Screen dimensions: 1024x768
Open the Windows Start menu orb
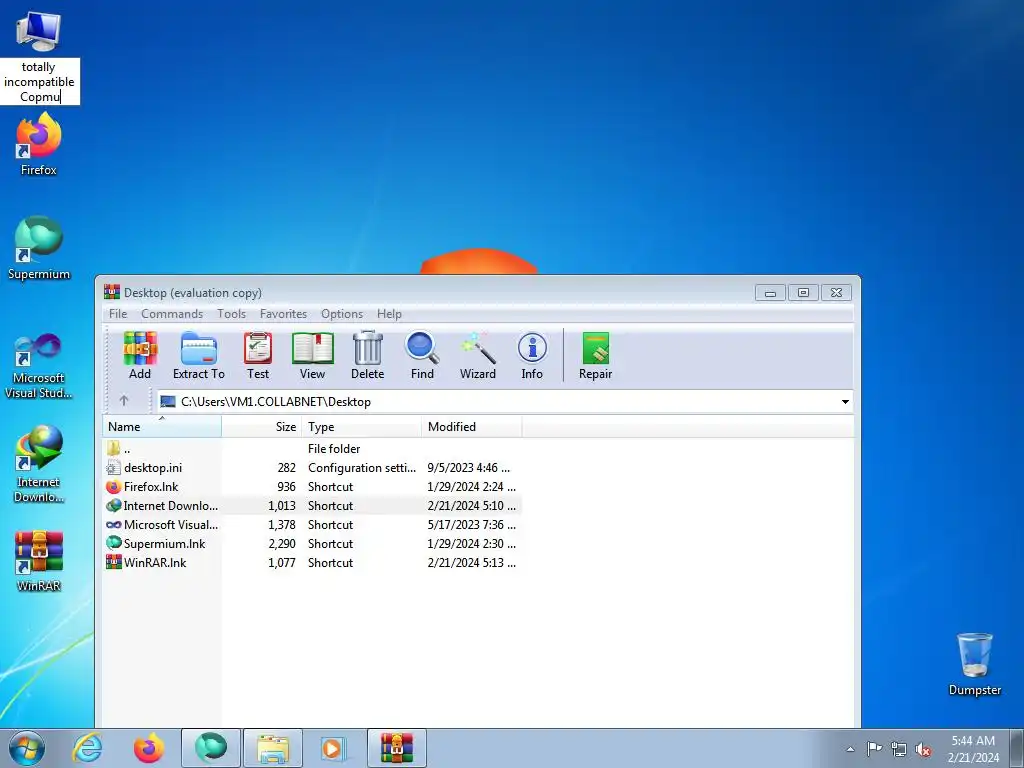(27, 748)
